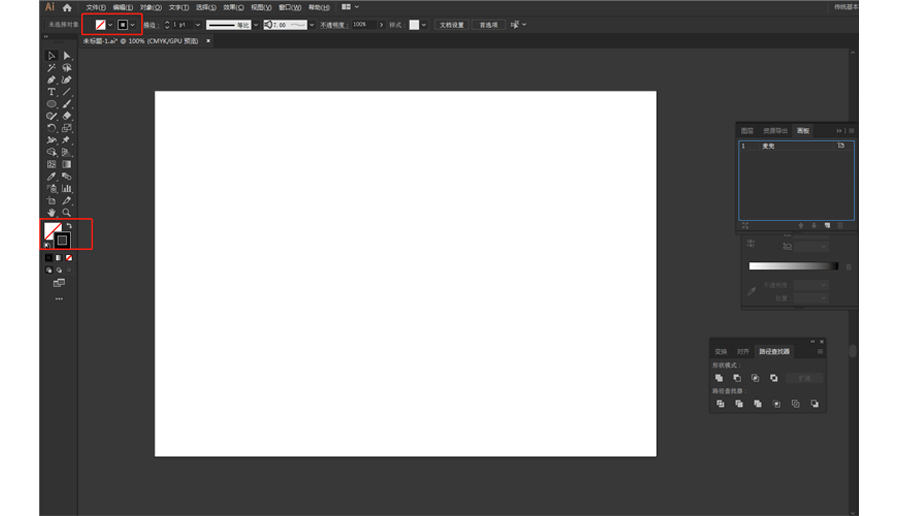Switch to Draw Normal mode
The image size is (897, 516).
pos(49,270)
